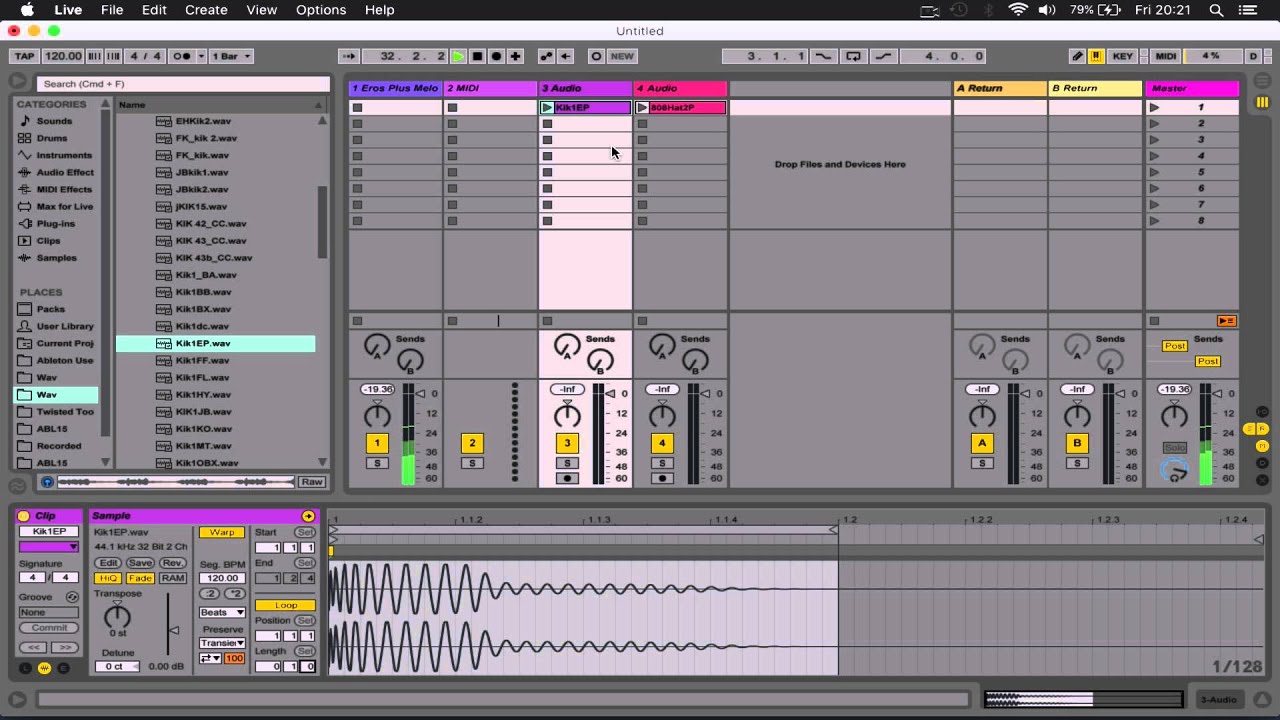This screenshot has height=720, width=1280.
Task: Click Spotlight search in menu bar
Action: click(x=1217, y=10)
